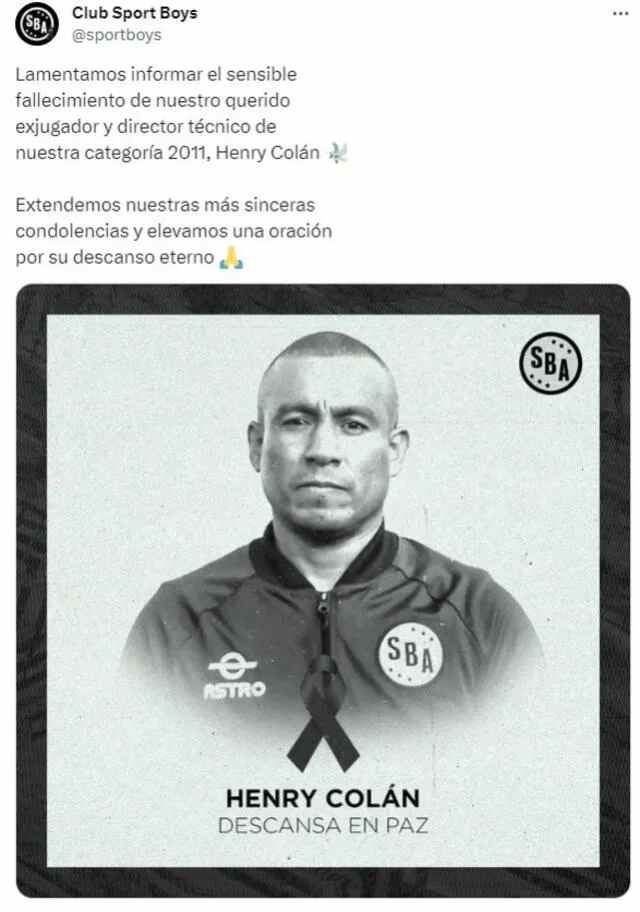
Task: Click the 'Lamentamos informar' tweet paragraph
Action: [x=182, y=113]
